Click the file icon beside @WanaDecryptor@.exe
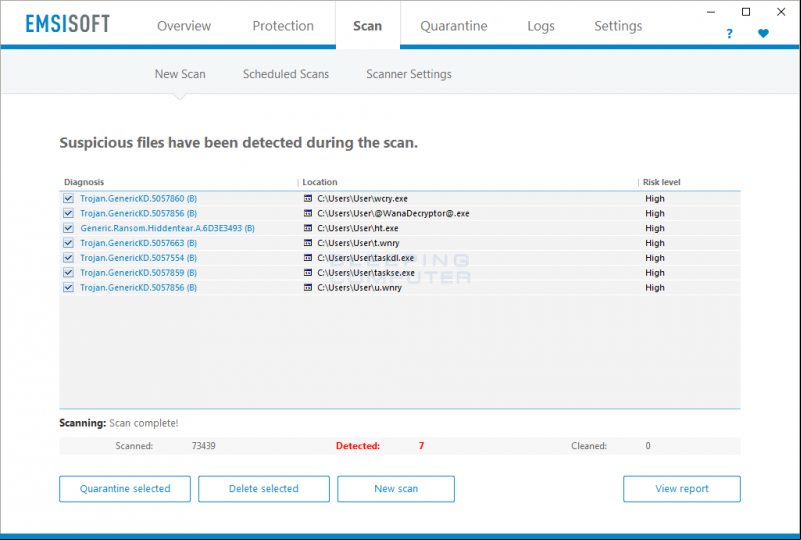The image size is (801, 540). tap(308, 213)
